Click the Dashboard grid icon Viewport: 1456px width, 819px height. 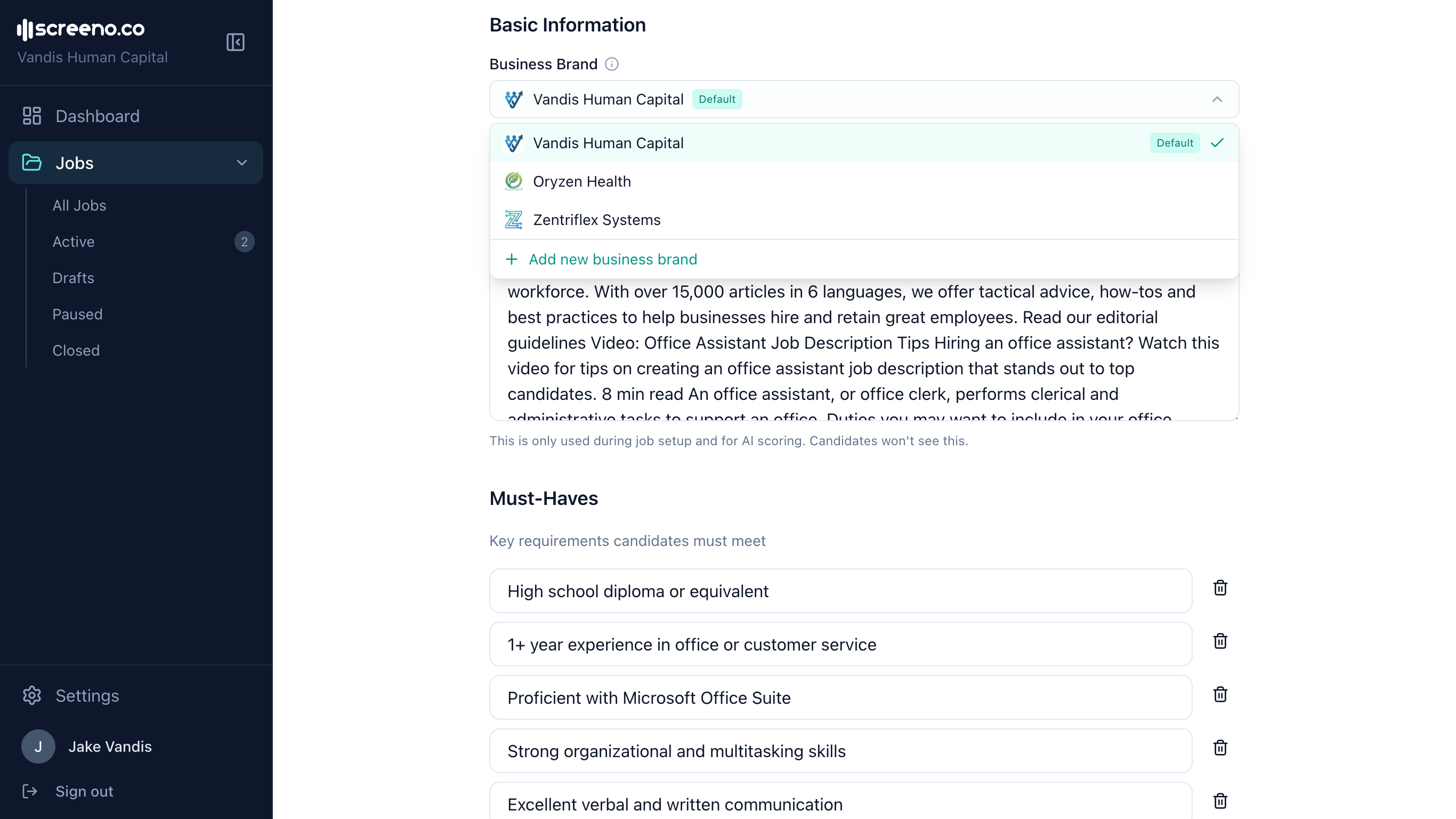(31, 115)
